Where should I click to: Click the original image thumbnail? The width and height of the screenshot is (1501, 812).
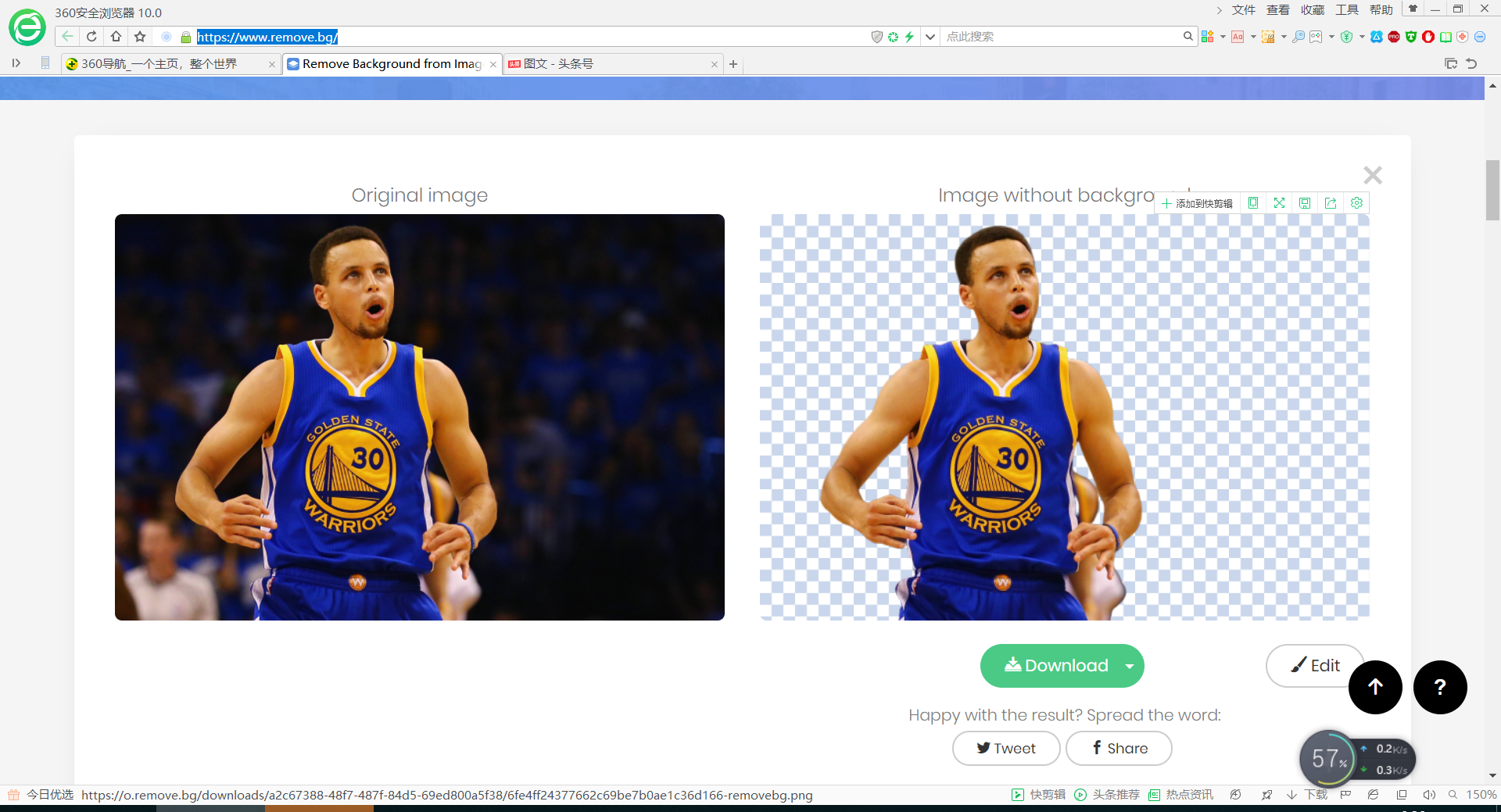pos(420,417)
